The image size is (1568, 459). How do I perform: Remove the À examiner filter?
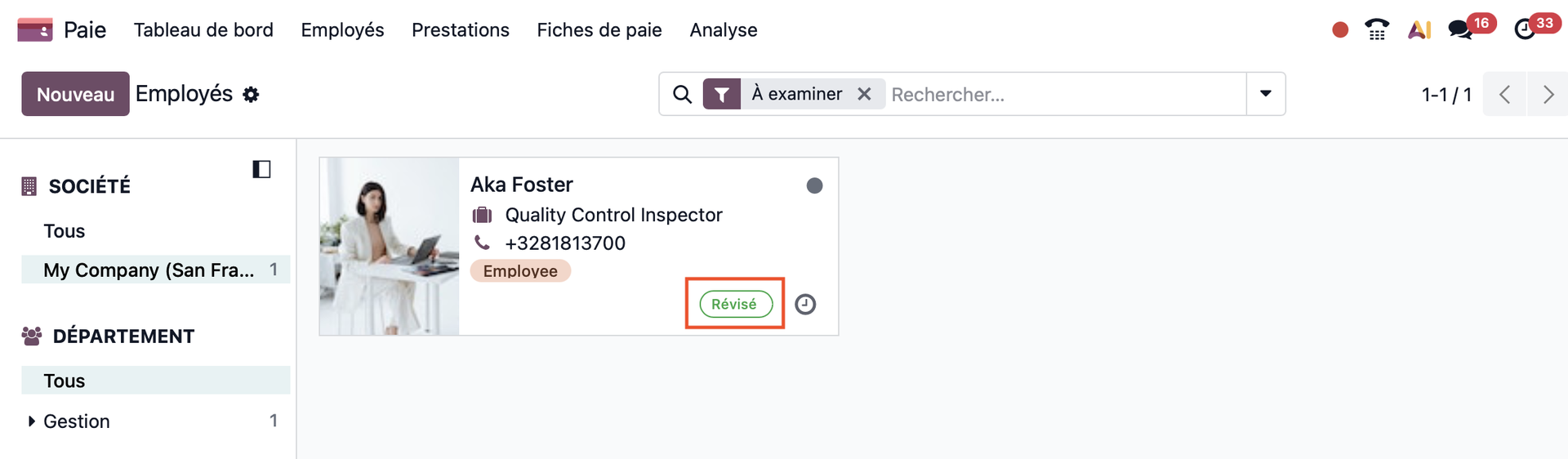[864, 94]
